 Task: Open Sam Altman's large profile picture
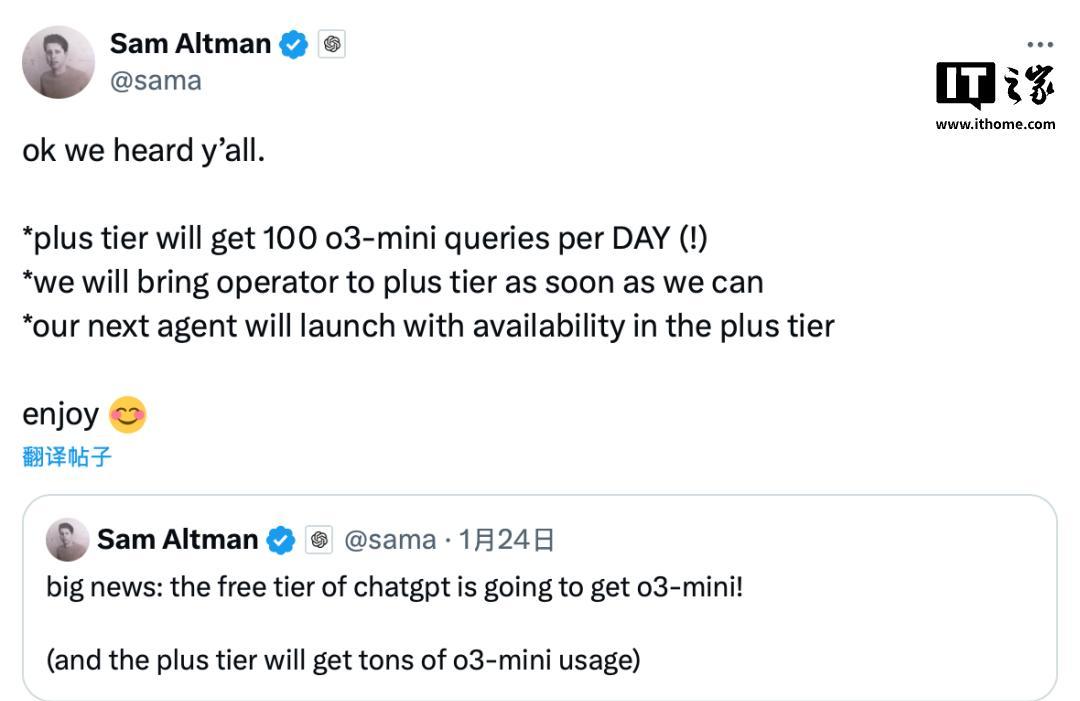click(x=59, y=62)
